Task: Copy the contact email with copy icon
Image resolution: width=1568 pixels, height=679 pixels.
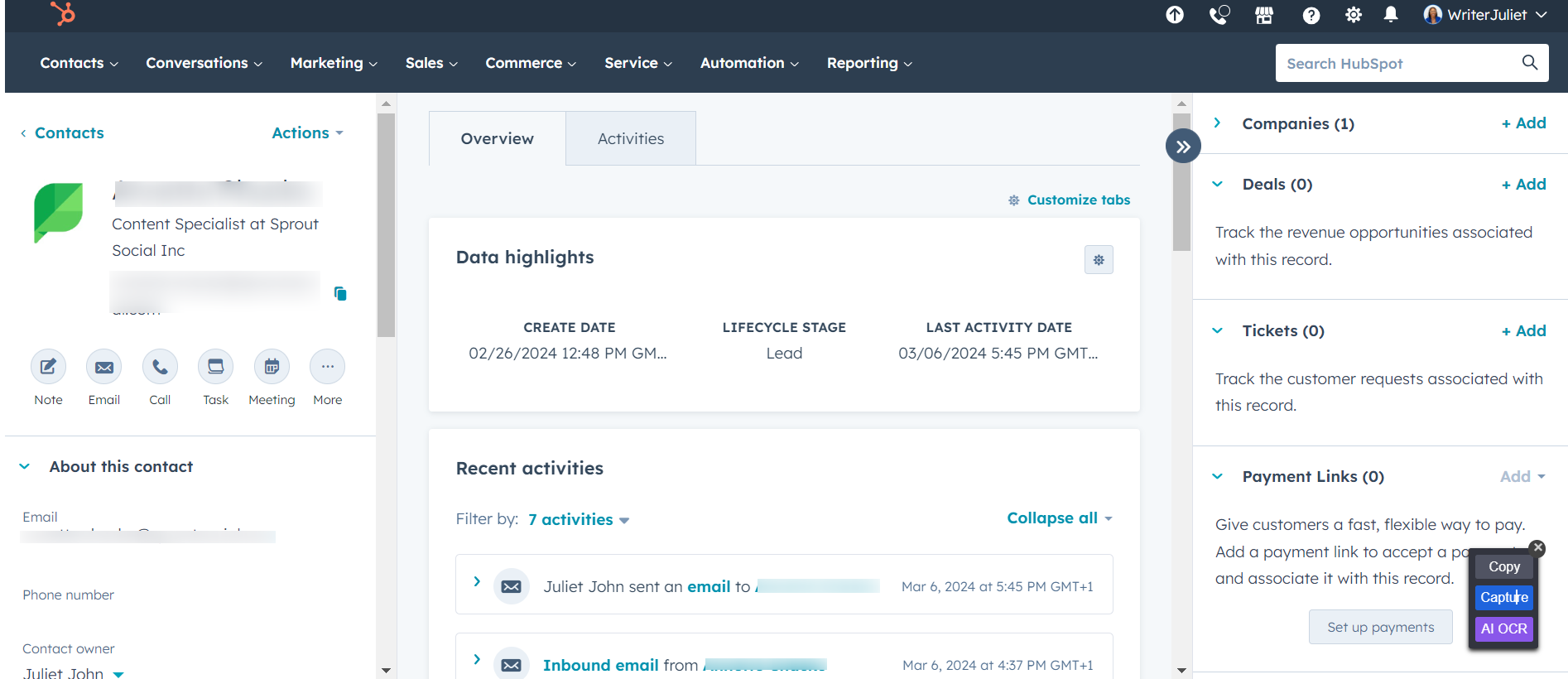Action: point(340,293)
